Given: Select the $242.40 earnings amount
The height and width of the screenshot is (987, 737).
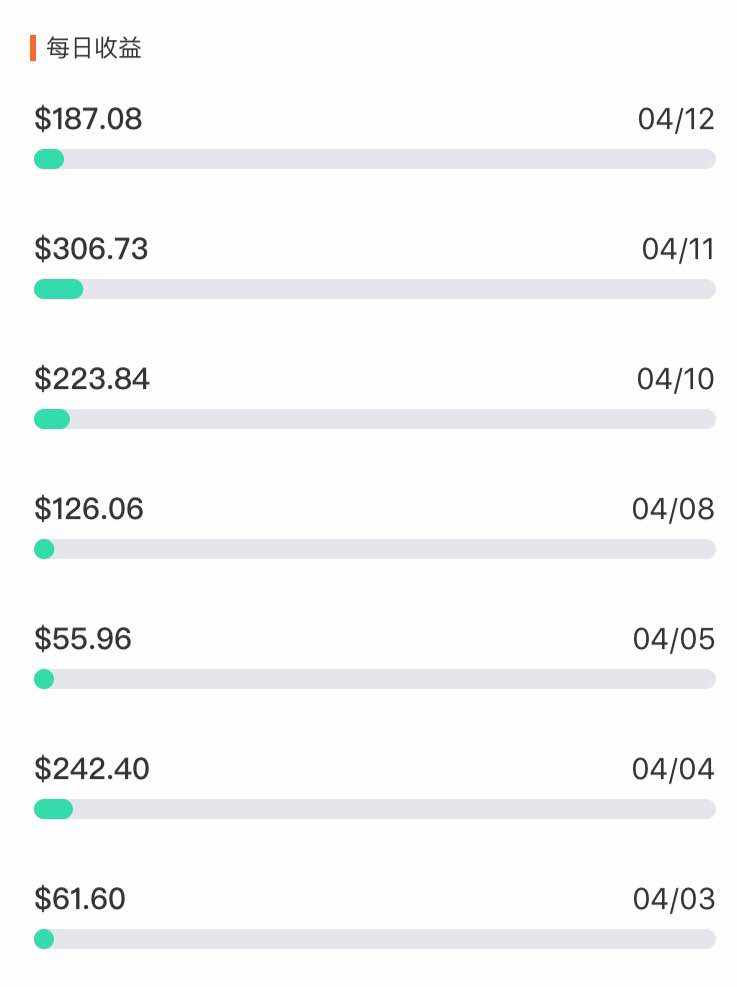Looking at the screenshot, I should coord(92,769).
